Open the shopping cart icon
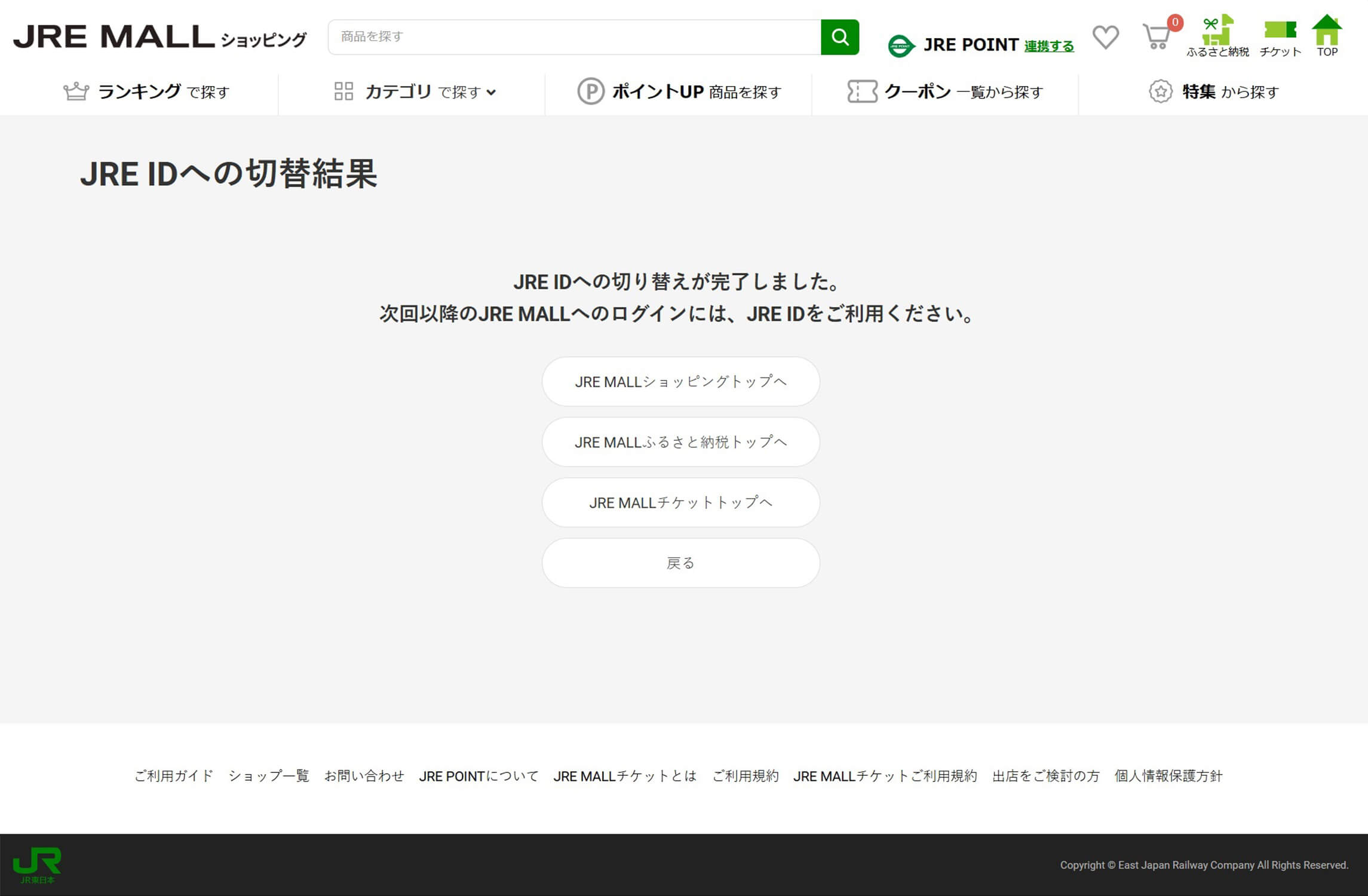The width and height of the screenshot is (1368, 896). point(1157,37)
